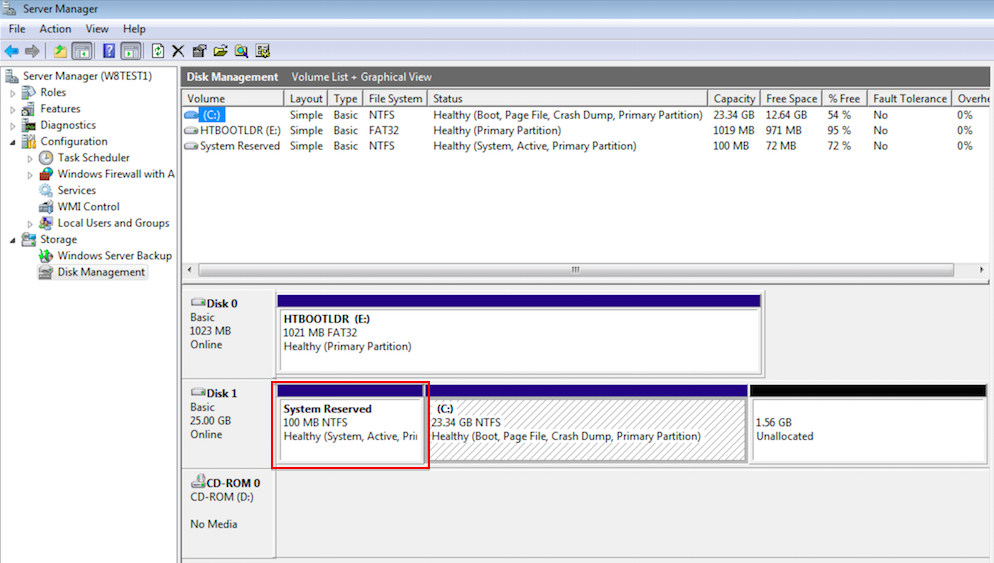Screen dimensions: 994x563
Task: Sort by the Status column header
Action: (x=567, y=98)
